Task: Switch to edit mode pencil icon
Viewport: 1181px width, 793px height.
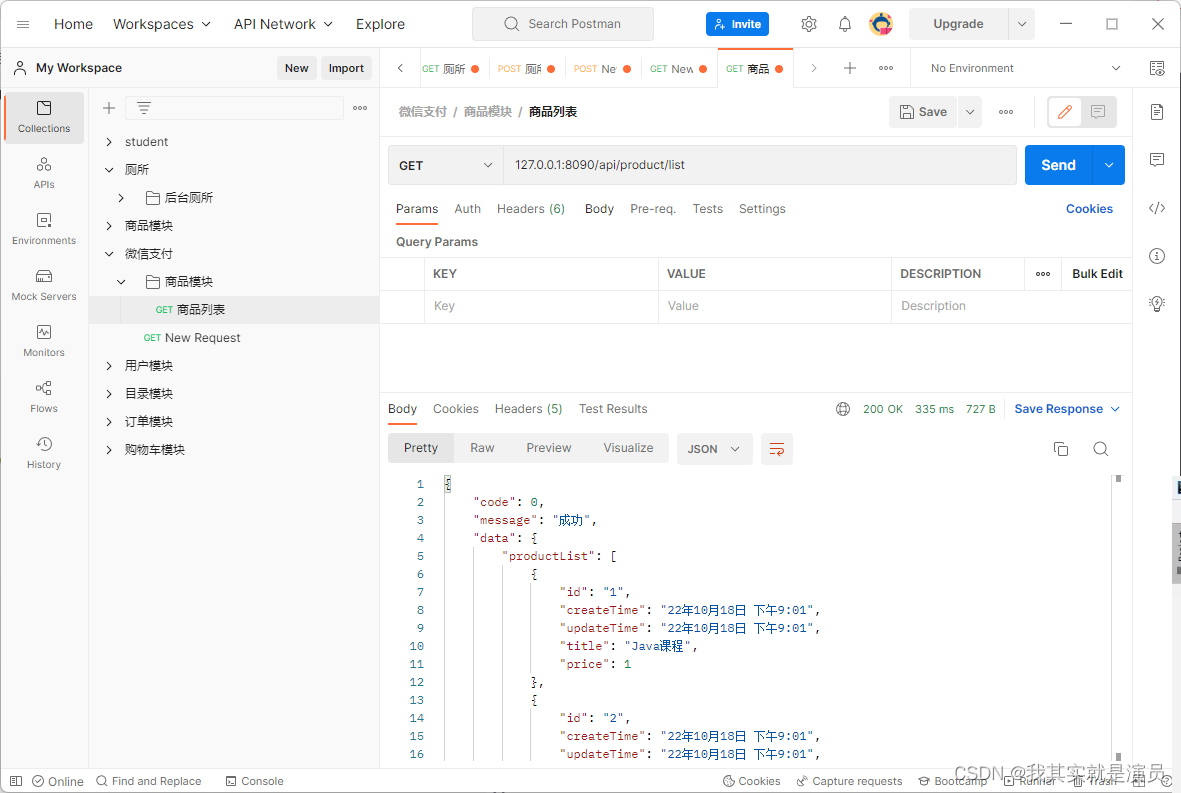Action: coord(1064,112)
